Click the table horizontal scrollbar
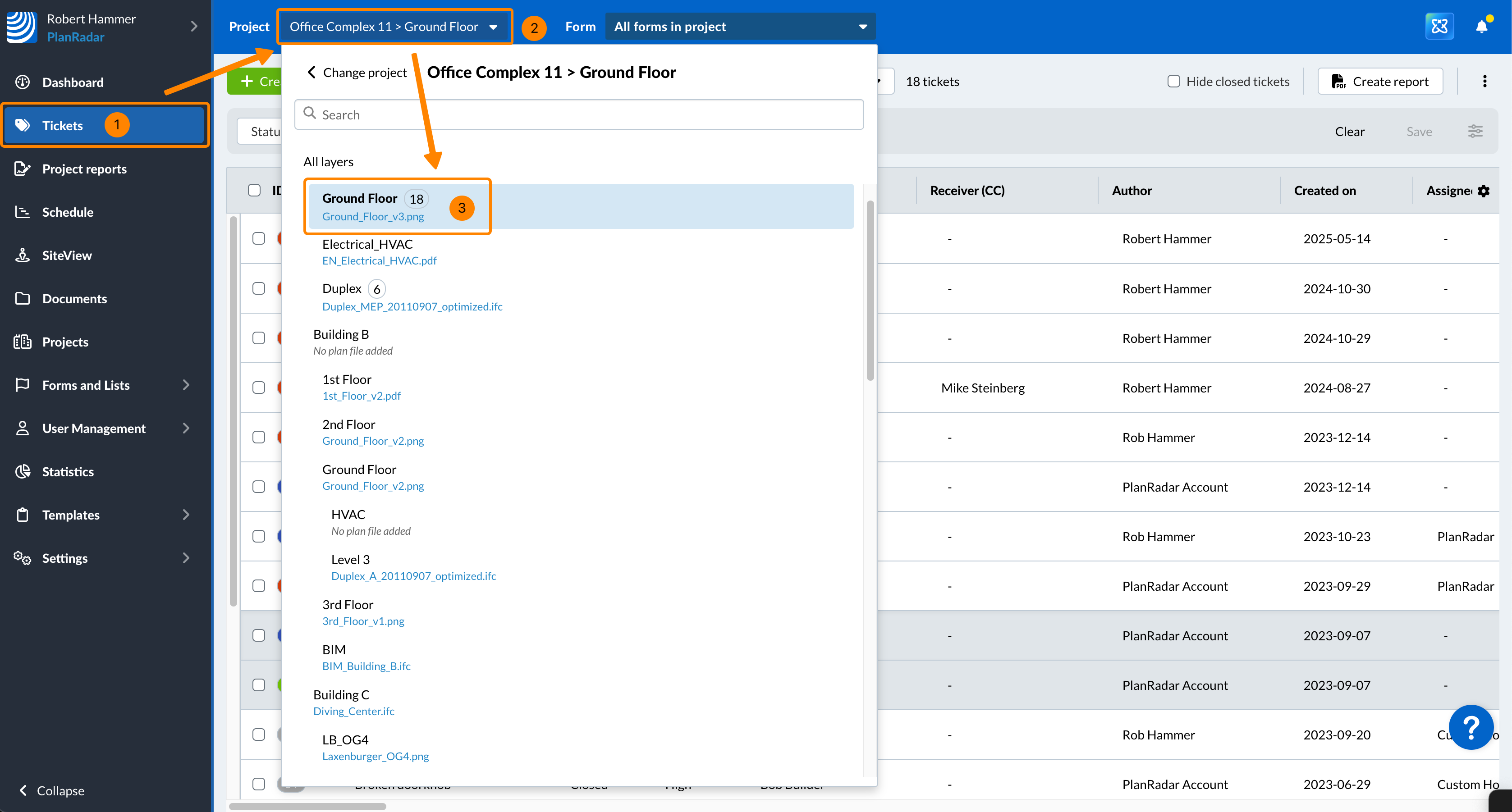The height and width of the screenshot is (812, 1512). (307, 806)
